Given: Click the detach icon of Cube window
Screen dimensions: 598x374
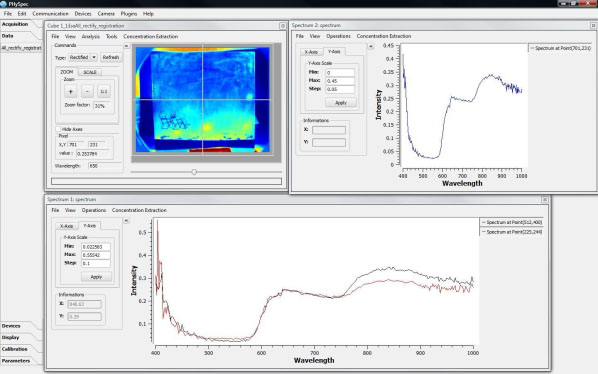Looking at the screenshot, I should 283,26.
